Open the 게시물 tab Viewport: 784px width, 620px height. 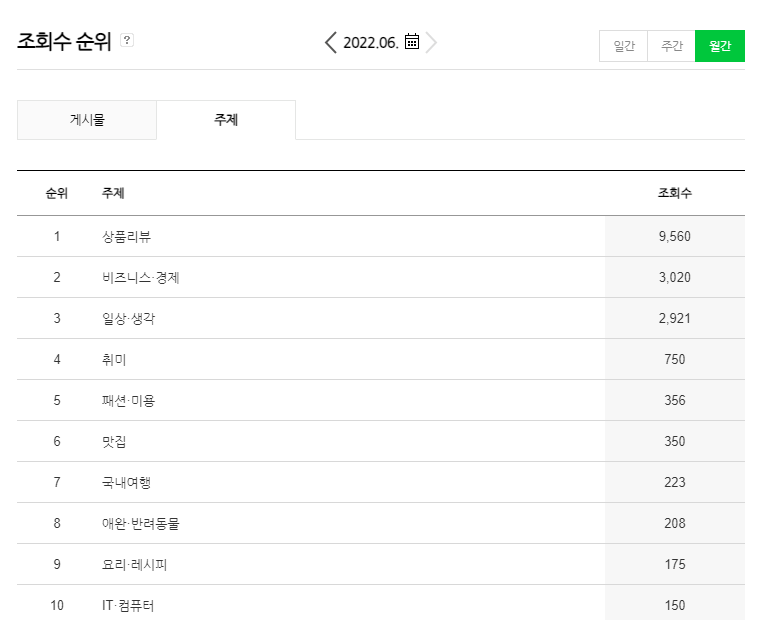coord(87,120)
